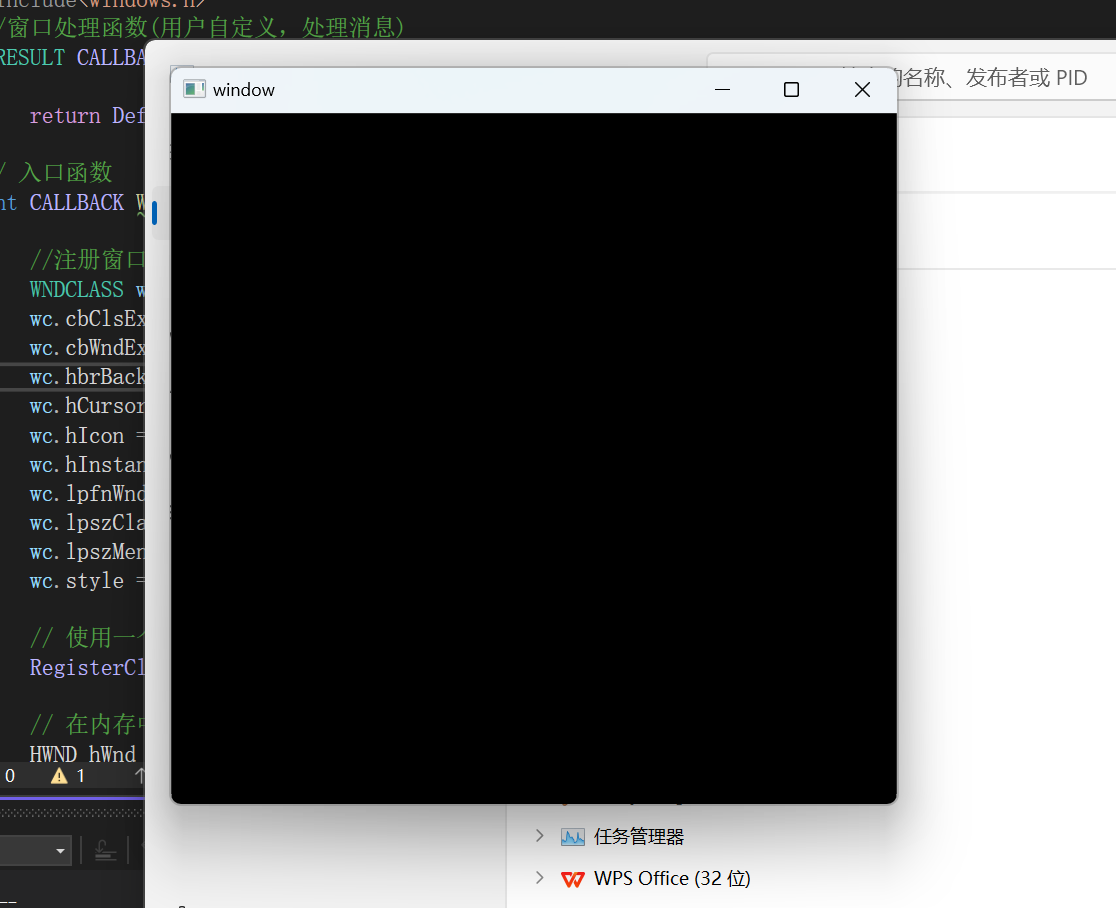Close the black 'window' application
The height and width of the screenshot is (908, 1116).
pyautogui.click(x=862, y=90)
